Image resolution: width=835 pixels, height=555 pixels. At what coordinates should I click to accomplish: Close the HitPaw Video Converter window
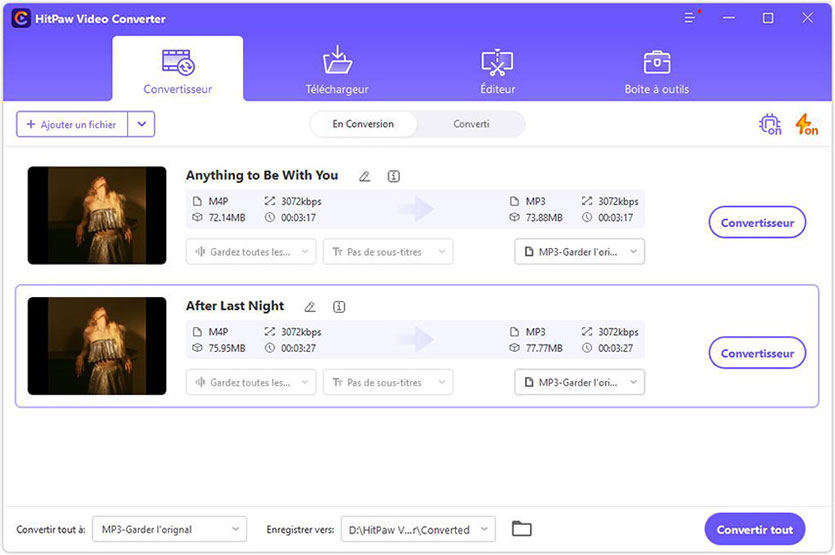point(807,18)
